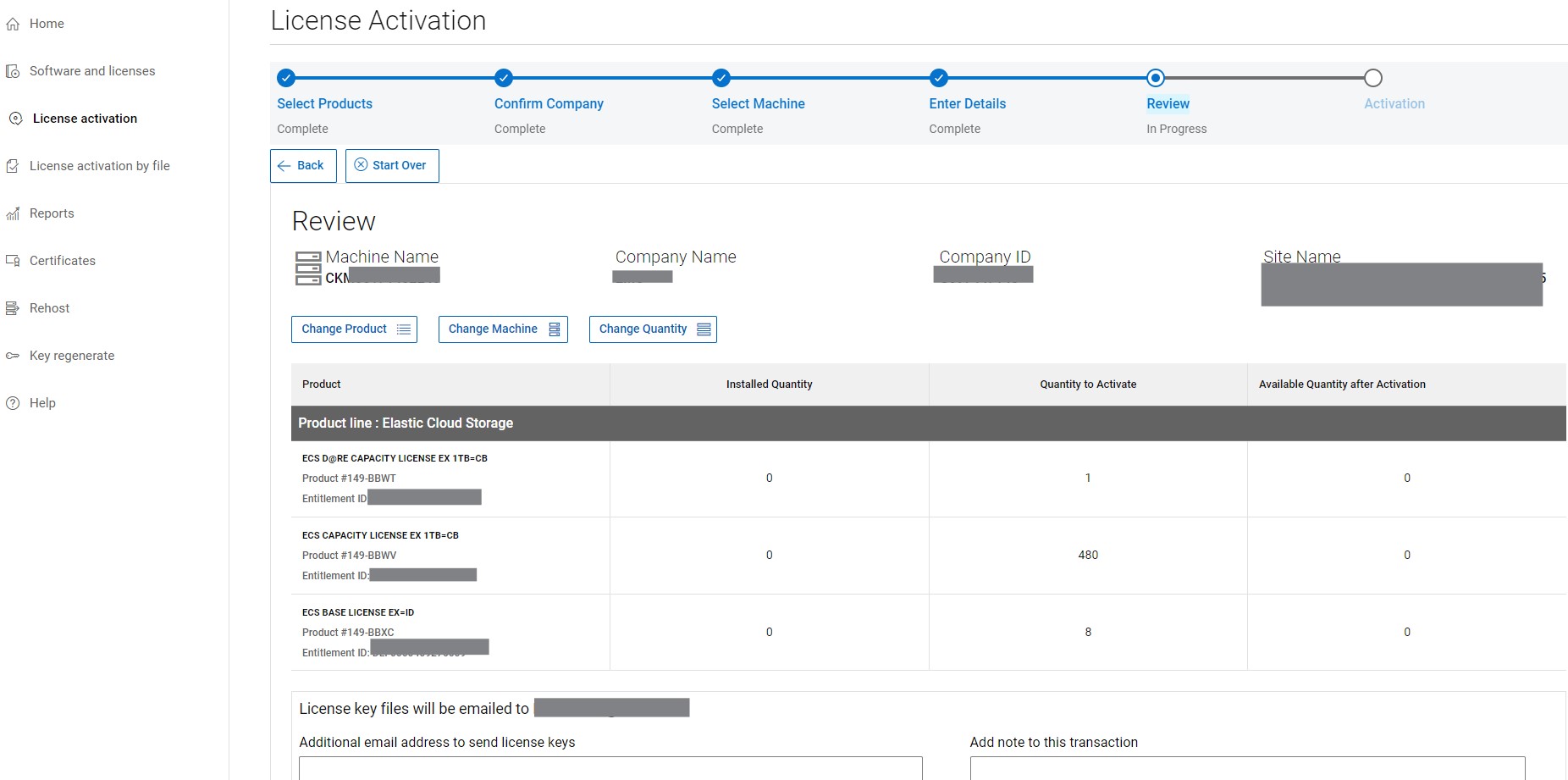Screen dimensions: 1568x780
Task: Open License activation from the navigation menu
Action: click(x=85, y=119)
